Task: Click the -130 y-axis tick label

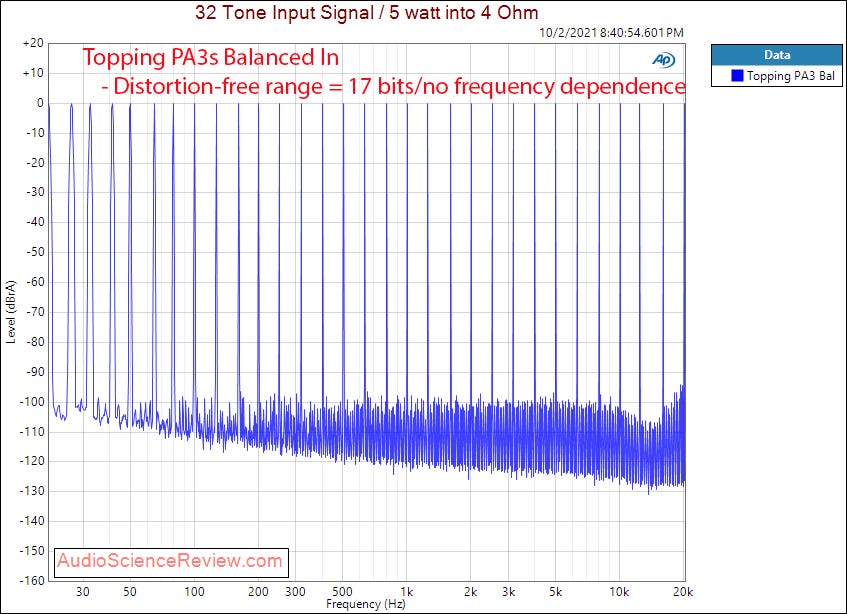Action: coord(31,491)
